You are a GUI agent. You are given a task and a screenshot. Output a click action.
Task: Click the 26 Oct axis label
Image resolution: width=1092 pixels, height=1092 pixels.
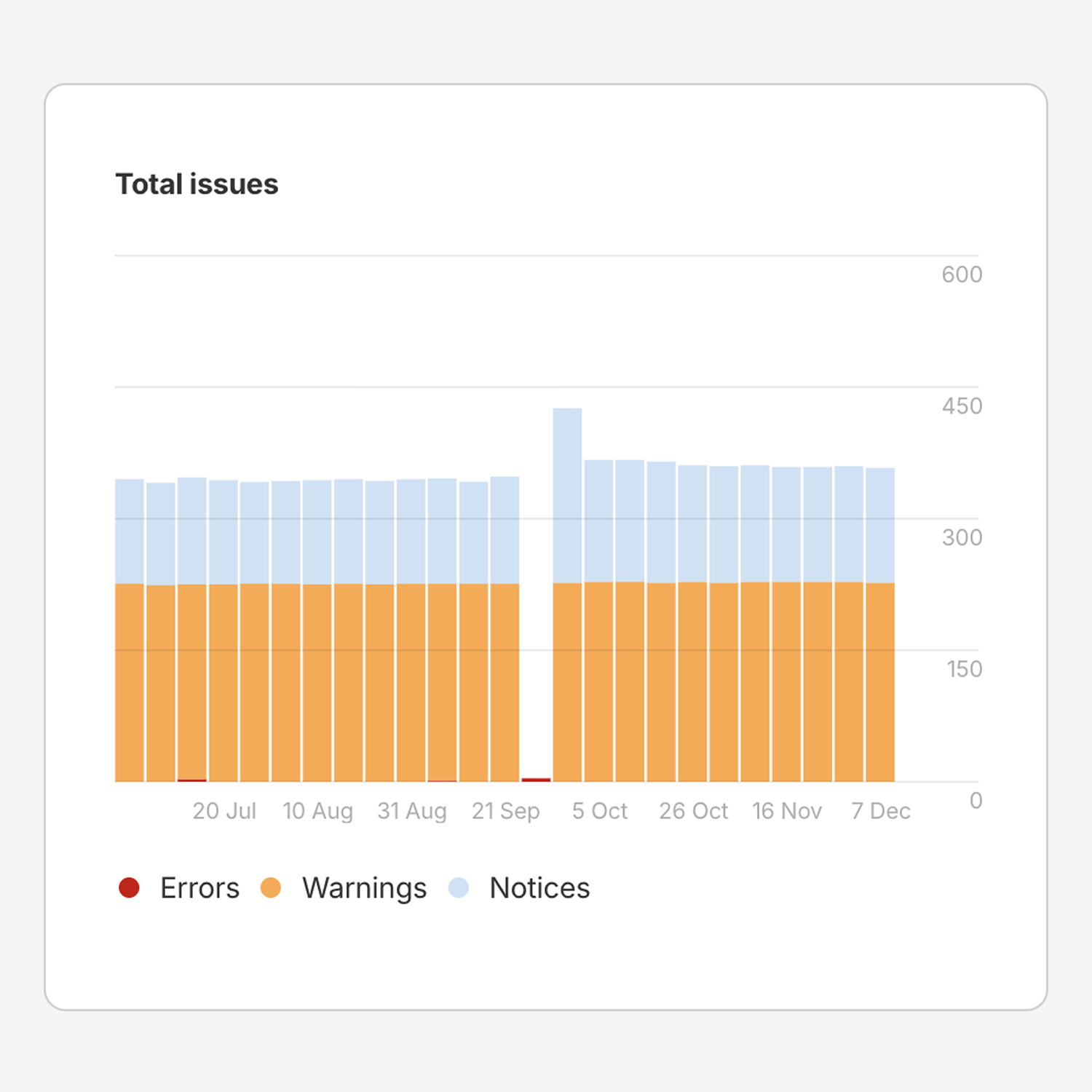(693, 810)
